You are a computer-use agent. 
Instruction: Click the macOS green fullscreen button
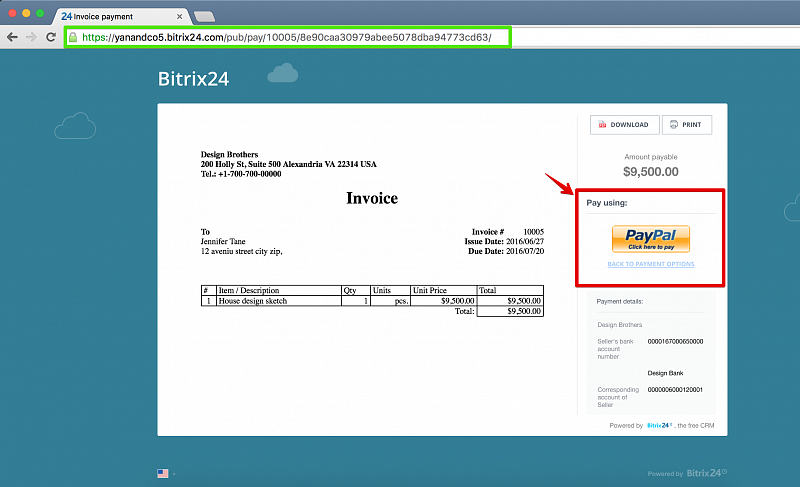click(40, 13)
